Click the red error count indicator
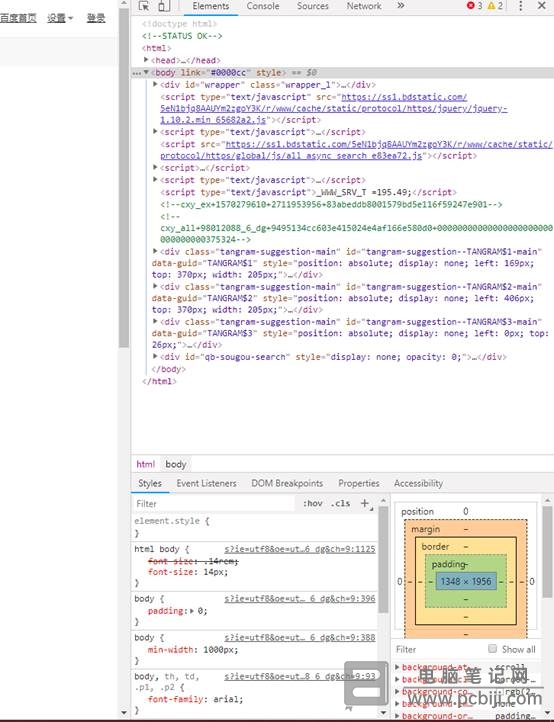Viewport: 554px width, 722px height. (474, 6)
